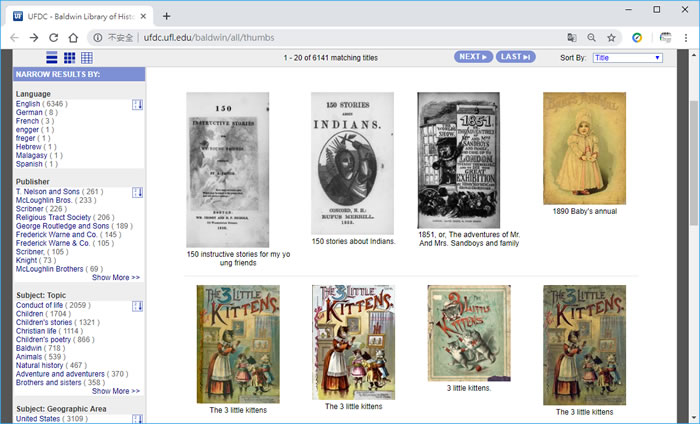Open green '3 little kittens.' cover thumbnail
The width and height of the screenshot is (700, 424).
coord(469,333)
